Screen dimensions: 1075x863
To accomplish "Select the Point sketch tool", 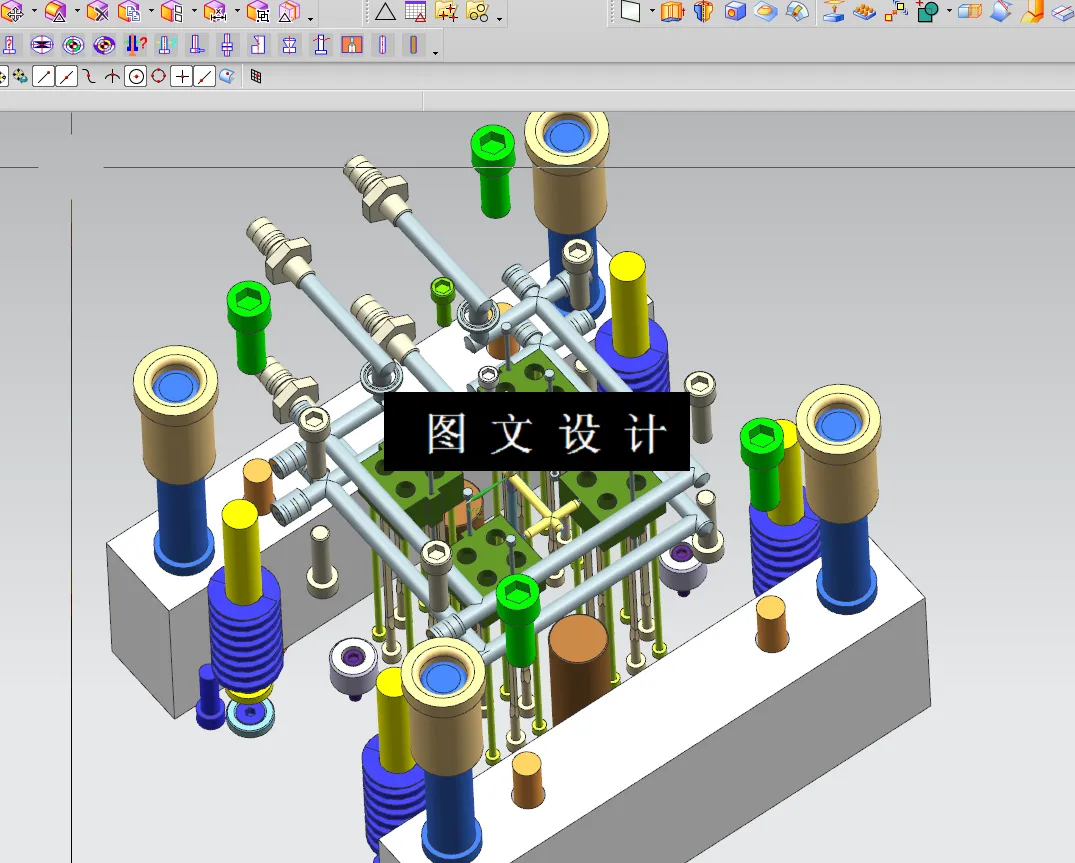I will click(180, 75).
